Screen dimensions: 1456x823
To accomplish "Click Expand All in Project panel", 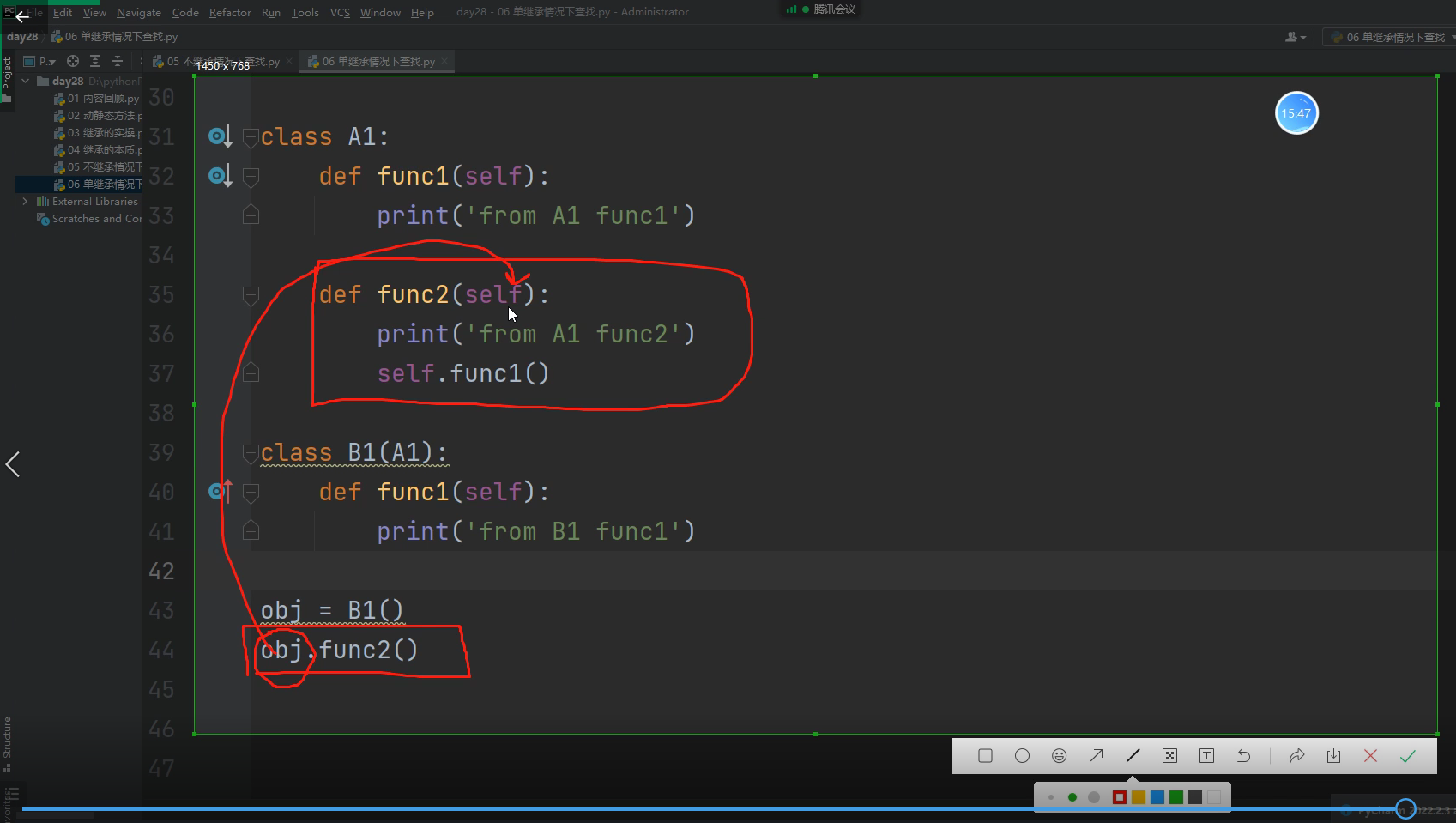I will [x=95, y=61].
